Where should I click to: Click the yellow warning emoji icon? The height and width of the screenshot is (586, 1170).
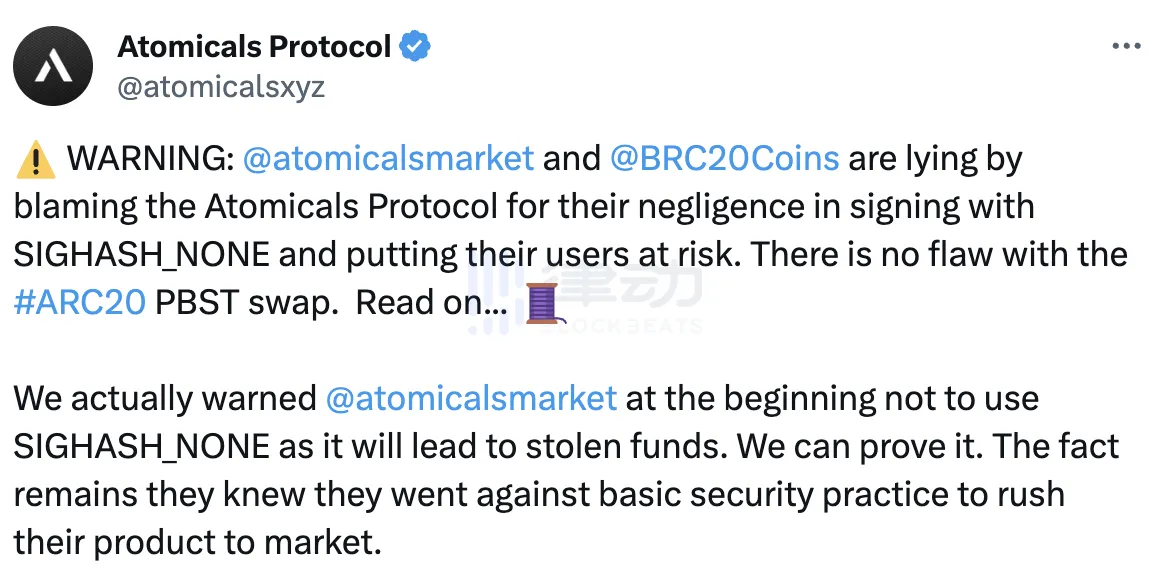tap(35, 159)
